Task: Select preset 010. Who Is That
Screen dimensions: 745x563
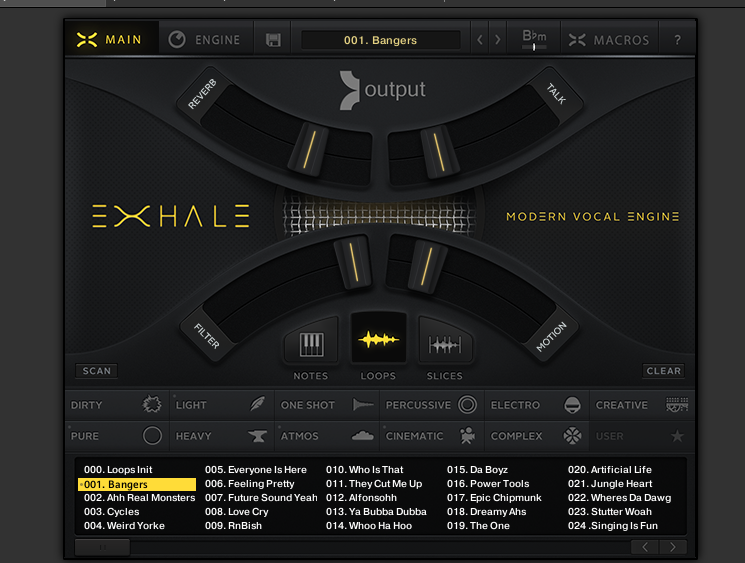Action: (364, 469)
